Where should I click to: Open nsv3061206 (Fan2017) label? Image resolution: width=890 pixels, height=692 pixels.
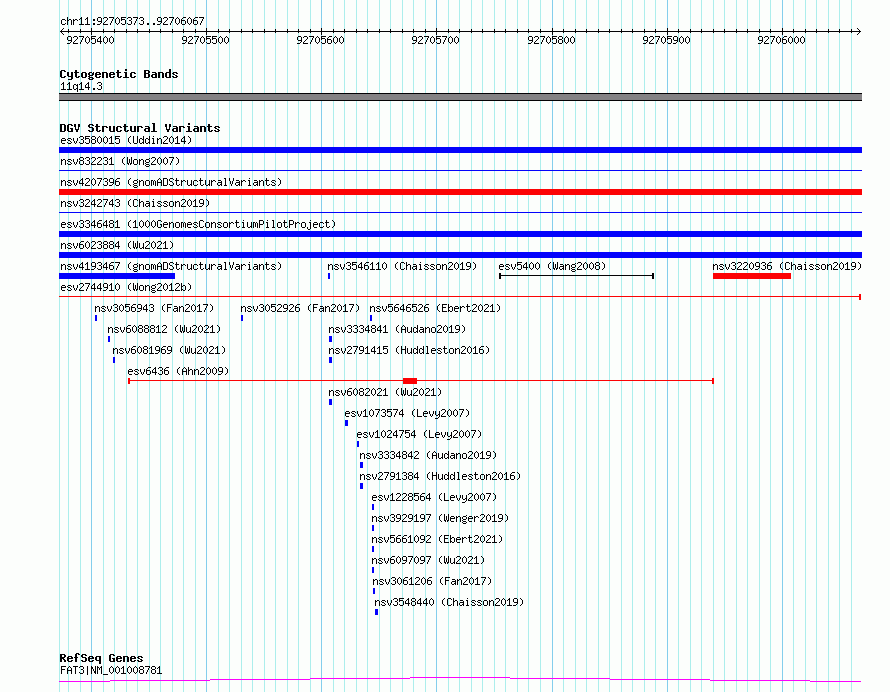[432, 581]
